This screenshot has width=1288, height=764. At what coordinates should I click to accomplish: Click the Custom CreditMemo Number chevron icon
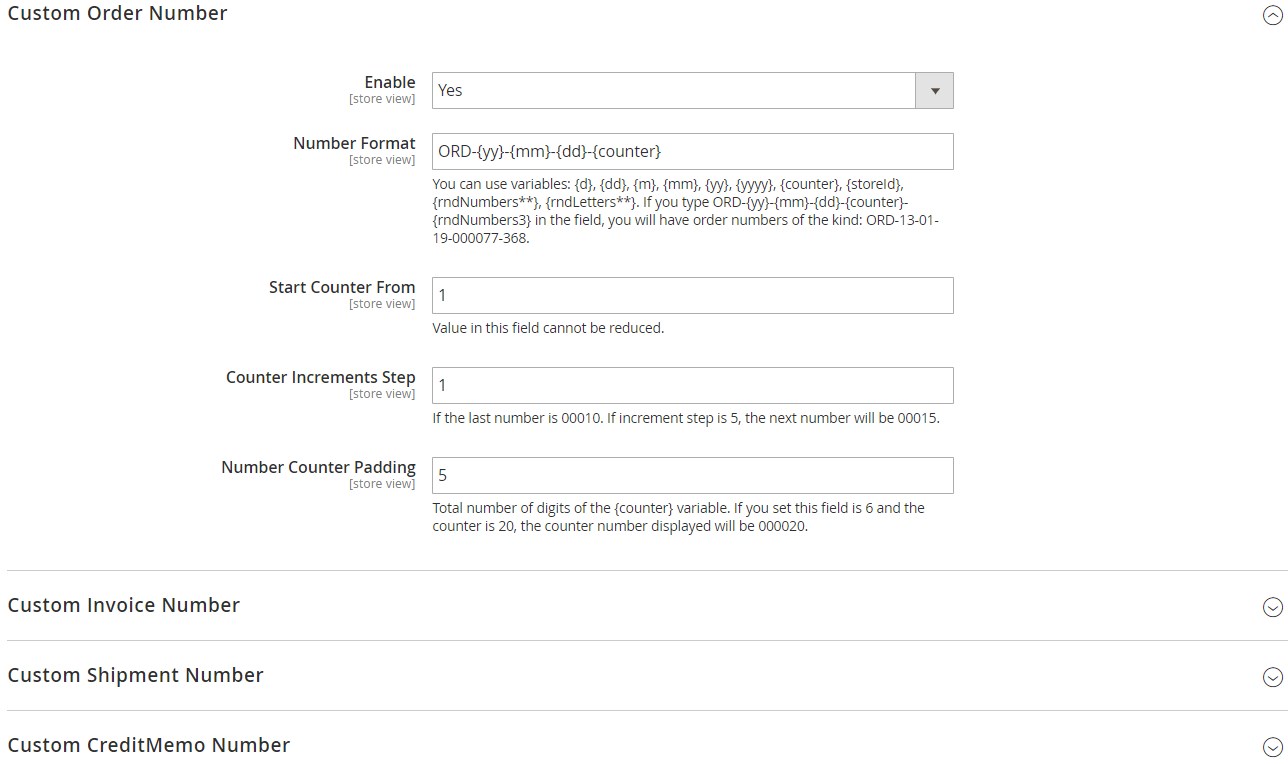tap(1272, 747)
